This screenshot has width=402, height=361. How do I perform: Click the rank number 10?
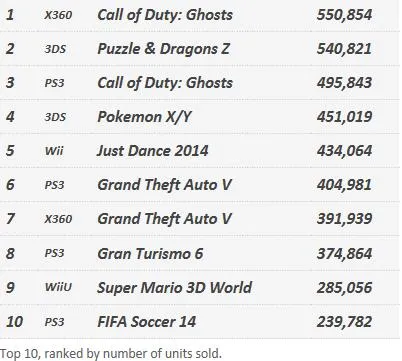(x=14, y=322)
